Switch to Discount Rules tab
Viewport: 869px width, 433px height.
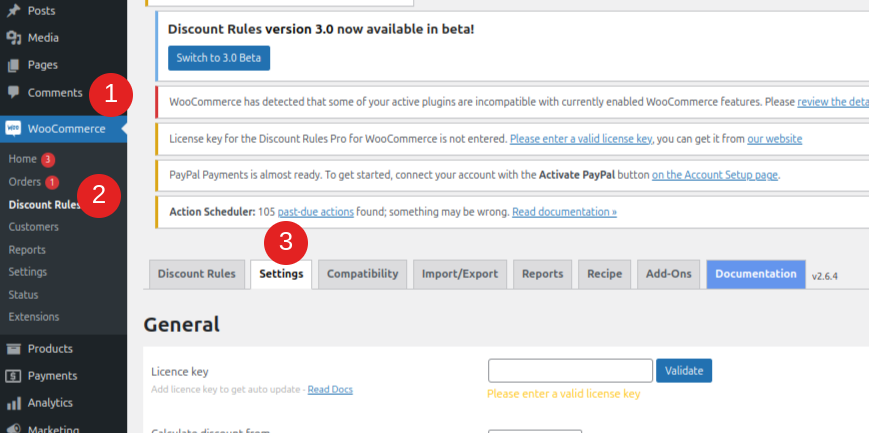pos(197,274)
